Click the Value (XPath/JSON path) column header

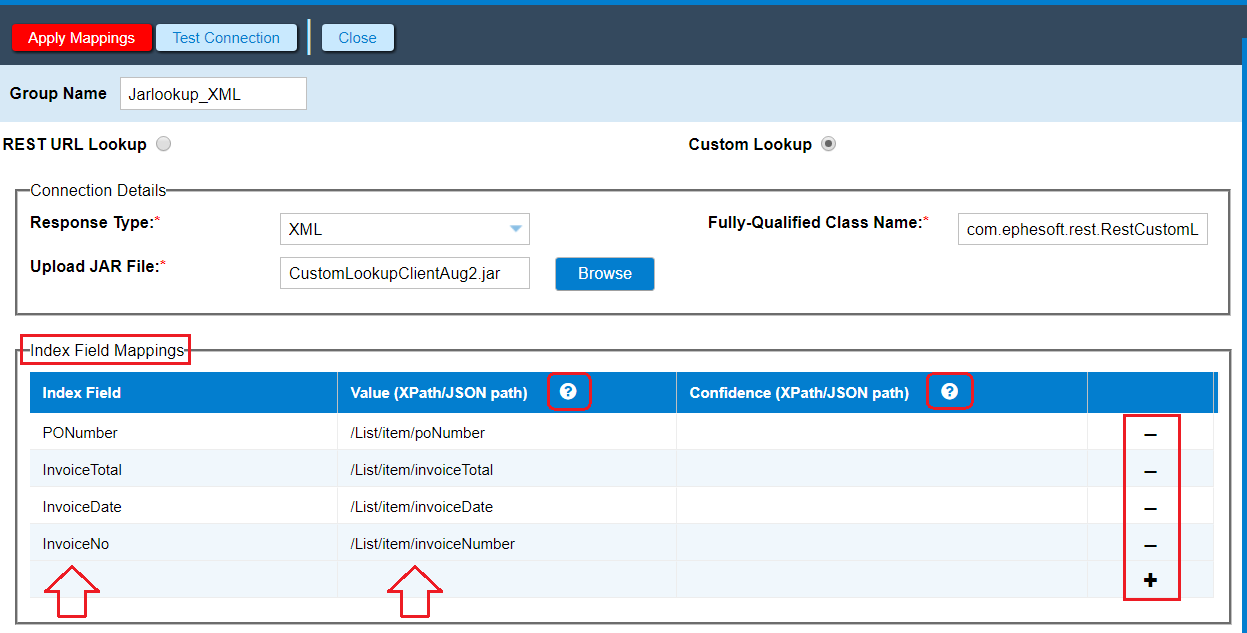click(x=507, y=393)
